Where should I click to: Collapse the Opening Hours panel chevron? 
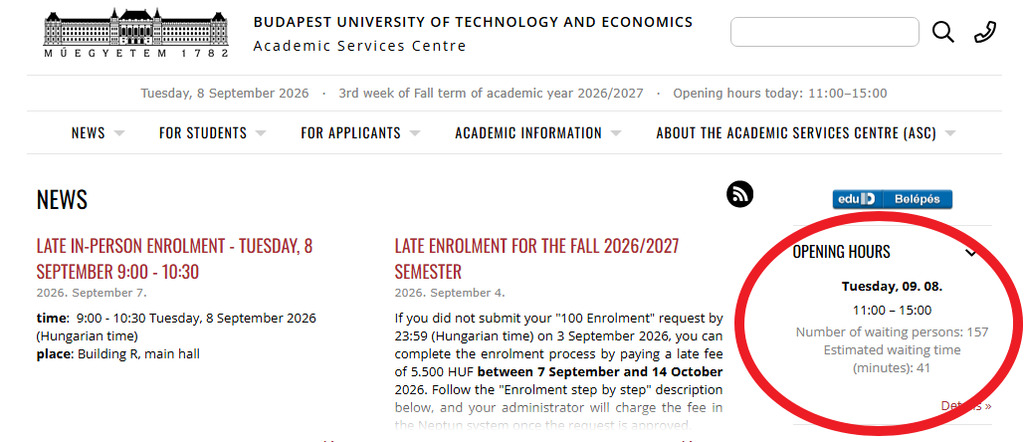[971, 253]
